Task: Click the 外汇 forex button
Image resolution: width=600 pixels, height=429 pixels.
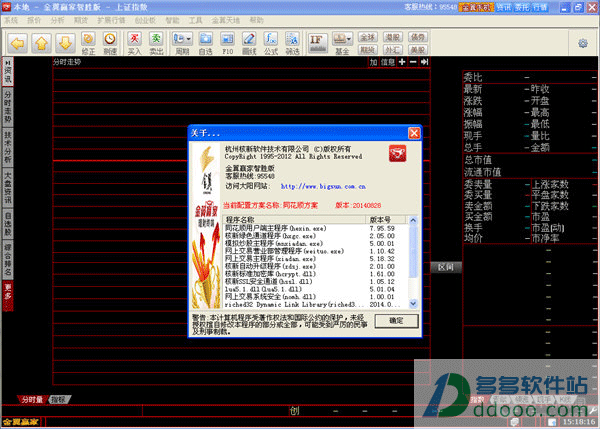Action: 393,49
